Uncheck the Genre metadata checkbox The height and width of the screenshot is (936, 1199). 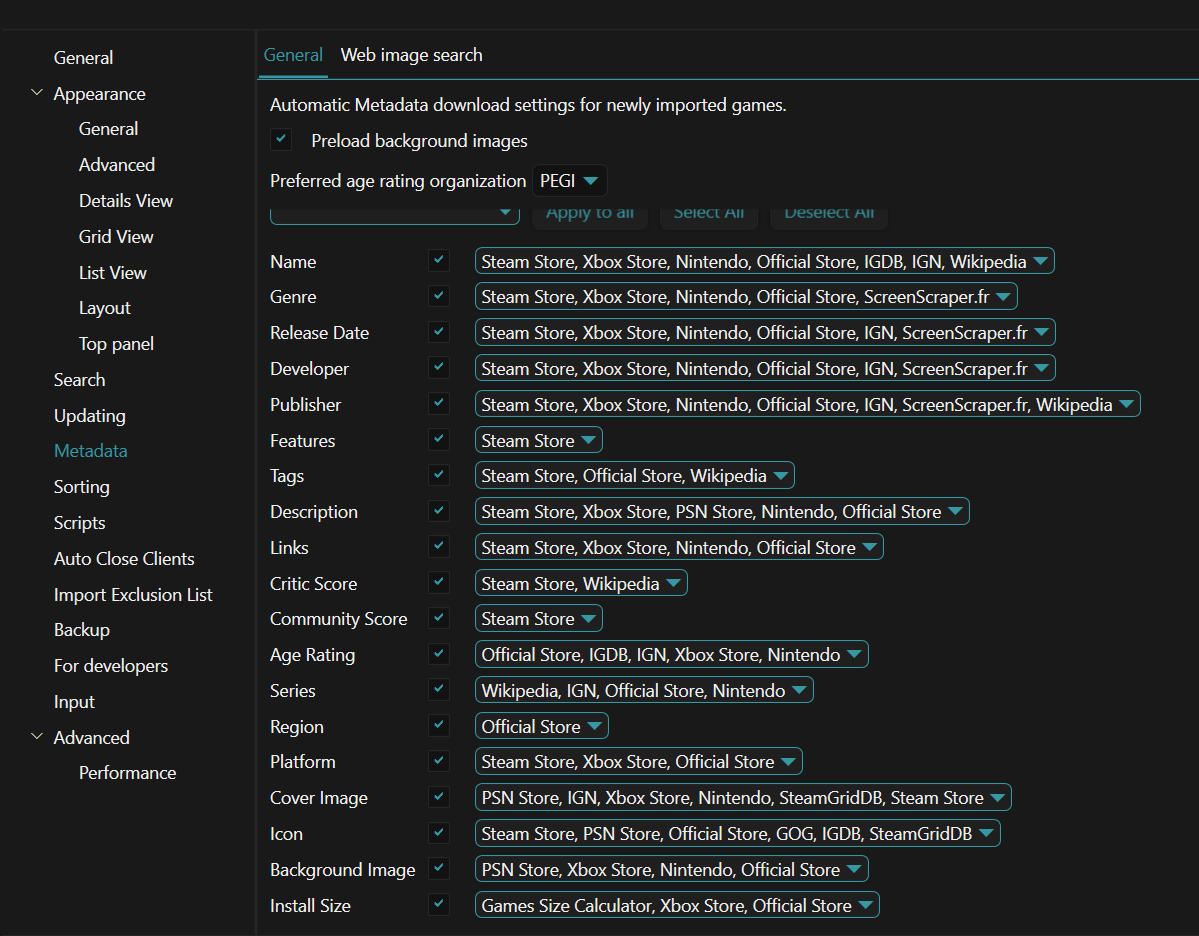[439, 295]
